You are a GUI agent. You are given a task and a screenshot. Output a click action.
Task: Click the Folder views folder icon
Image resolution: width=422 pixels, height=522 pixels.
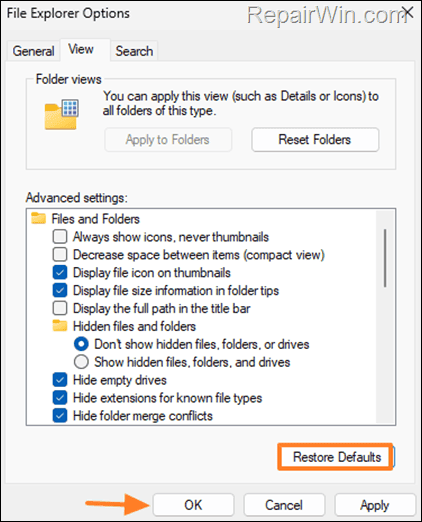coord(62,114)
